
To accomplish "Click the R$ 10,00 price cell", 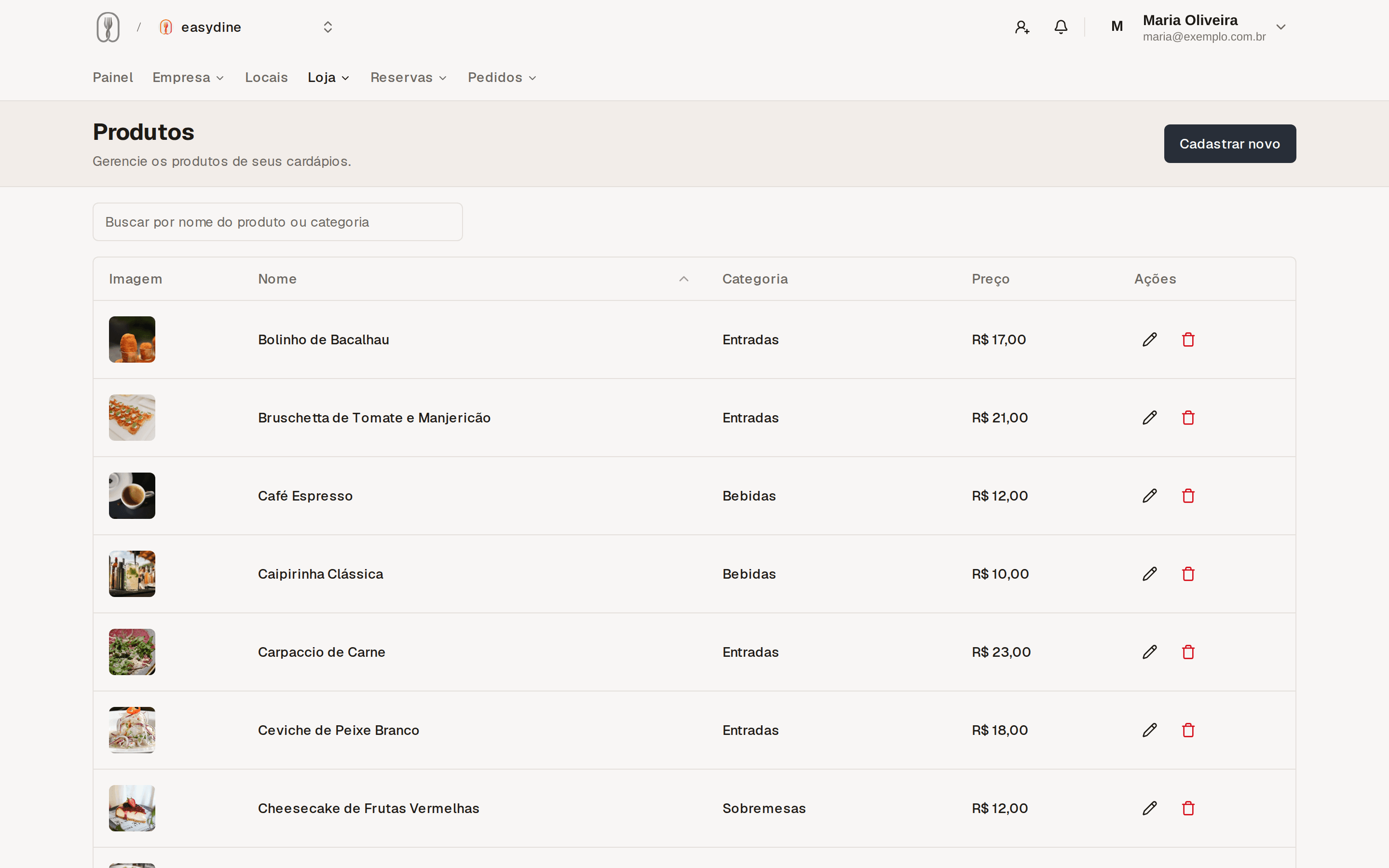I will point(1000,573).
